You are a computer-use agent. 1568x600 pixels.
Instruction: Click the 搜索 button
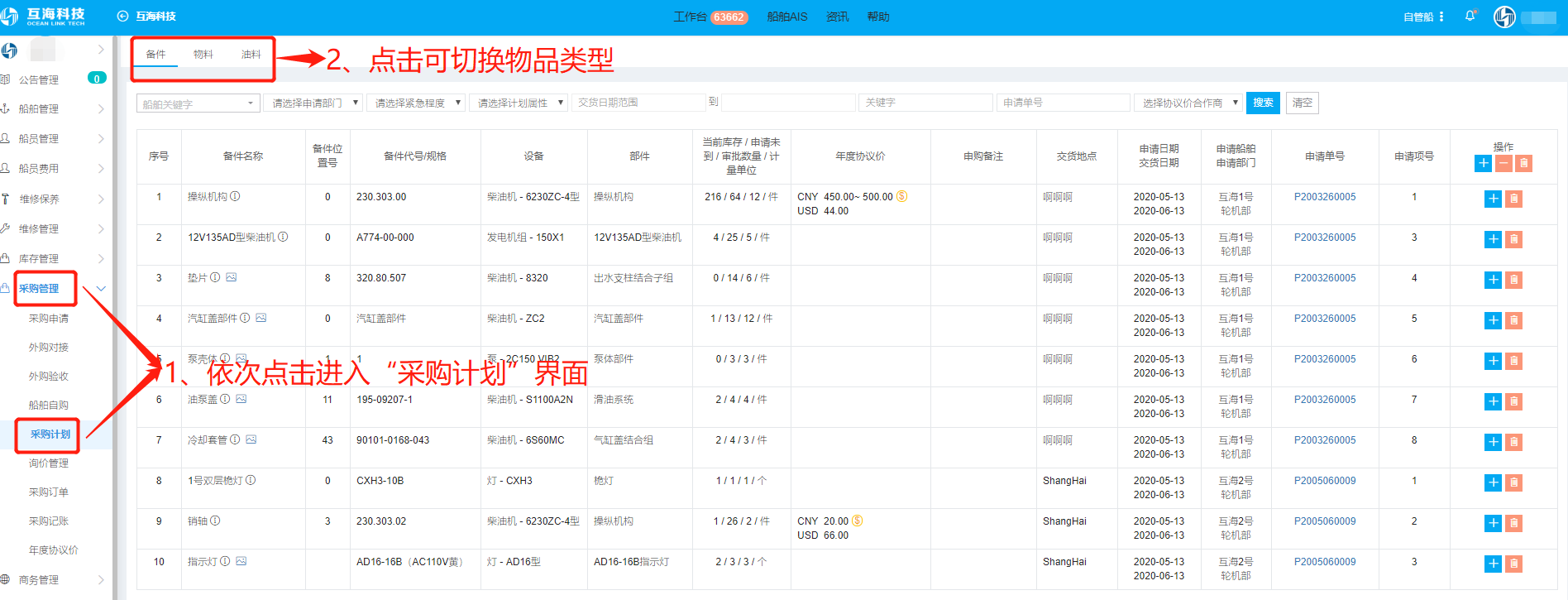pos(1263,103)
